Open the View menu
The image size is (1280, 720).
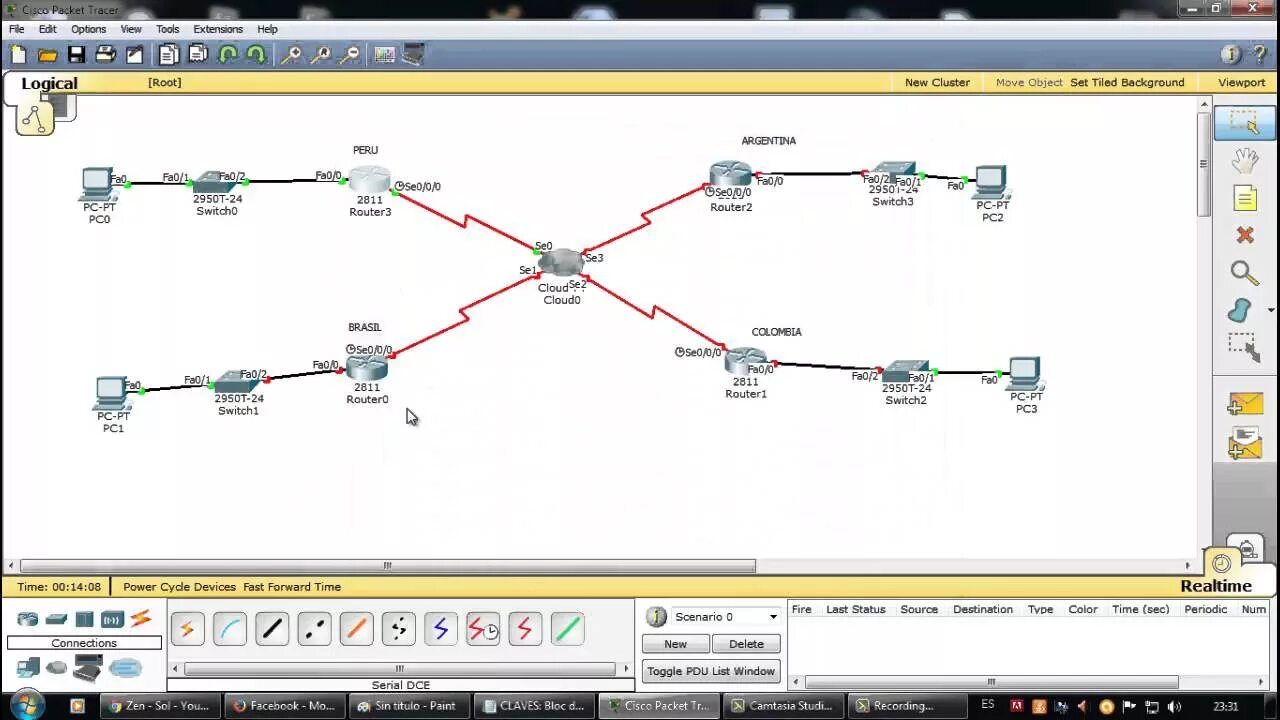131,29
